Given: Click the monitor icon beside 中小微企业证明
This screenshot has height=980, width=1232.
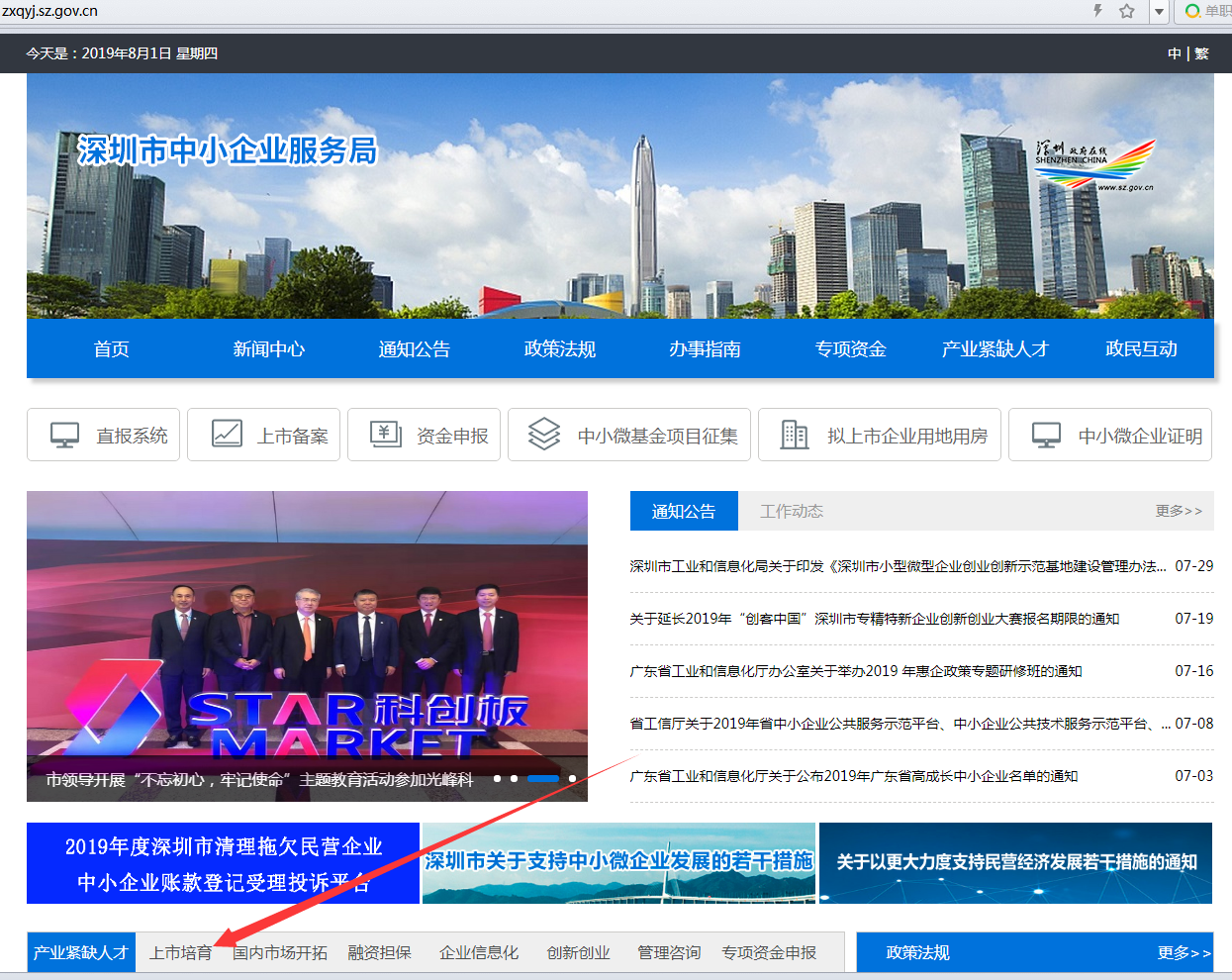Looking at the screenshot, I should 1046,436.
